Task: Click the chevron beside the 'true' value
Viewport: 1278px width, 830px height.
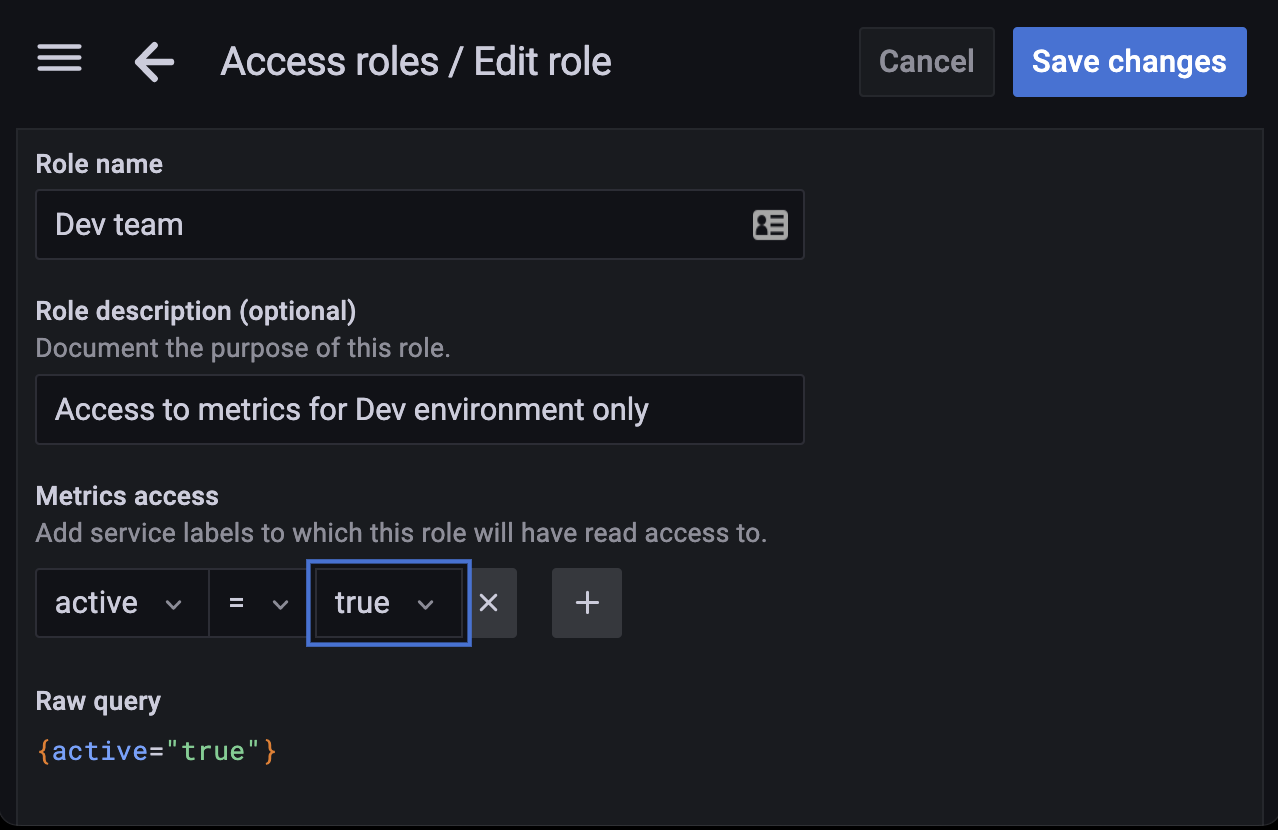Action: (425, 604)
